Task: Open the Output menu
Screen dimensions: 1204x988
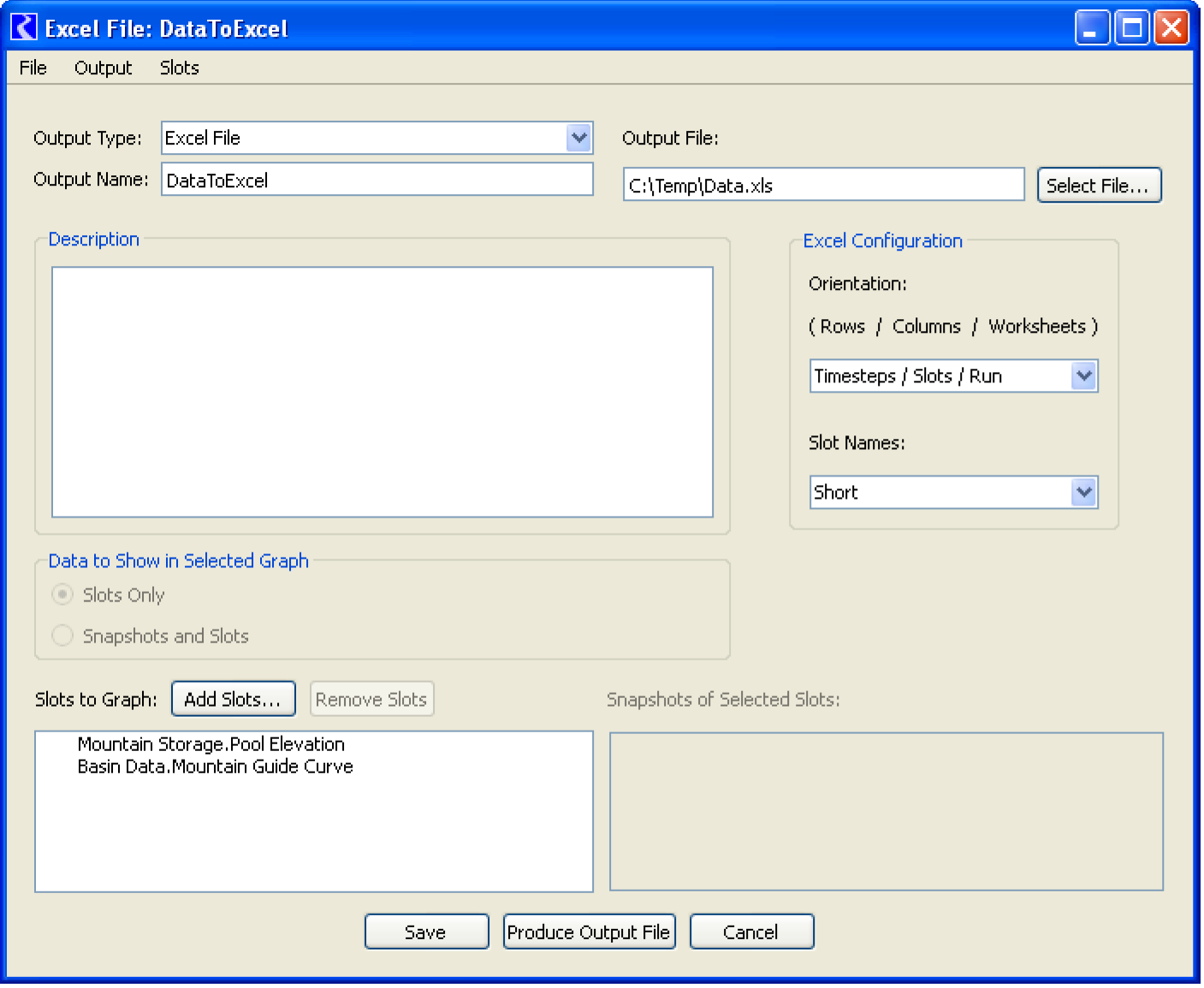Action: coord(103,68)
